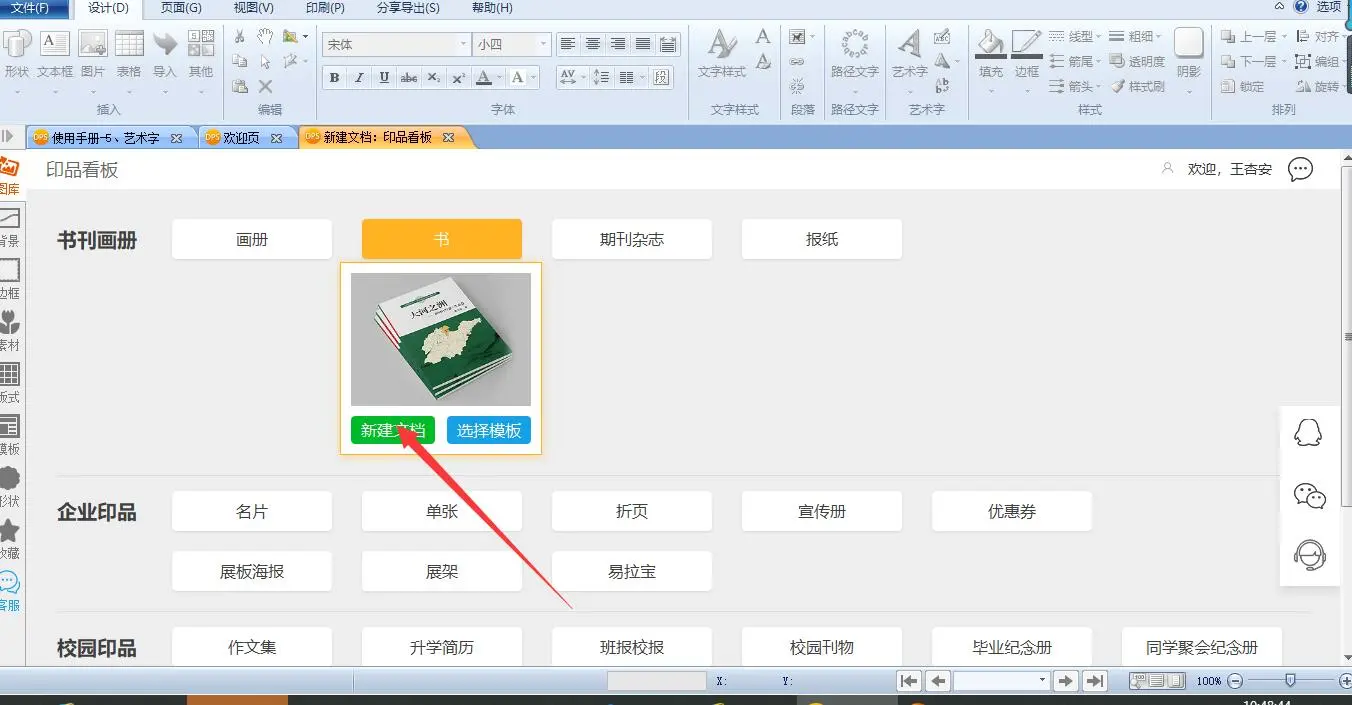This screenshot has width=1352, height=705.
Task: Click the blue 选择模板 button
Action: (x=489, y=431)
